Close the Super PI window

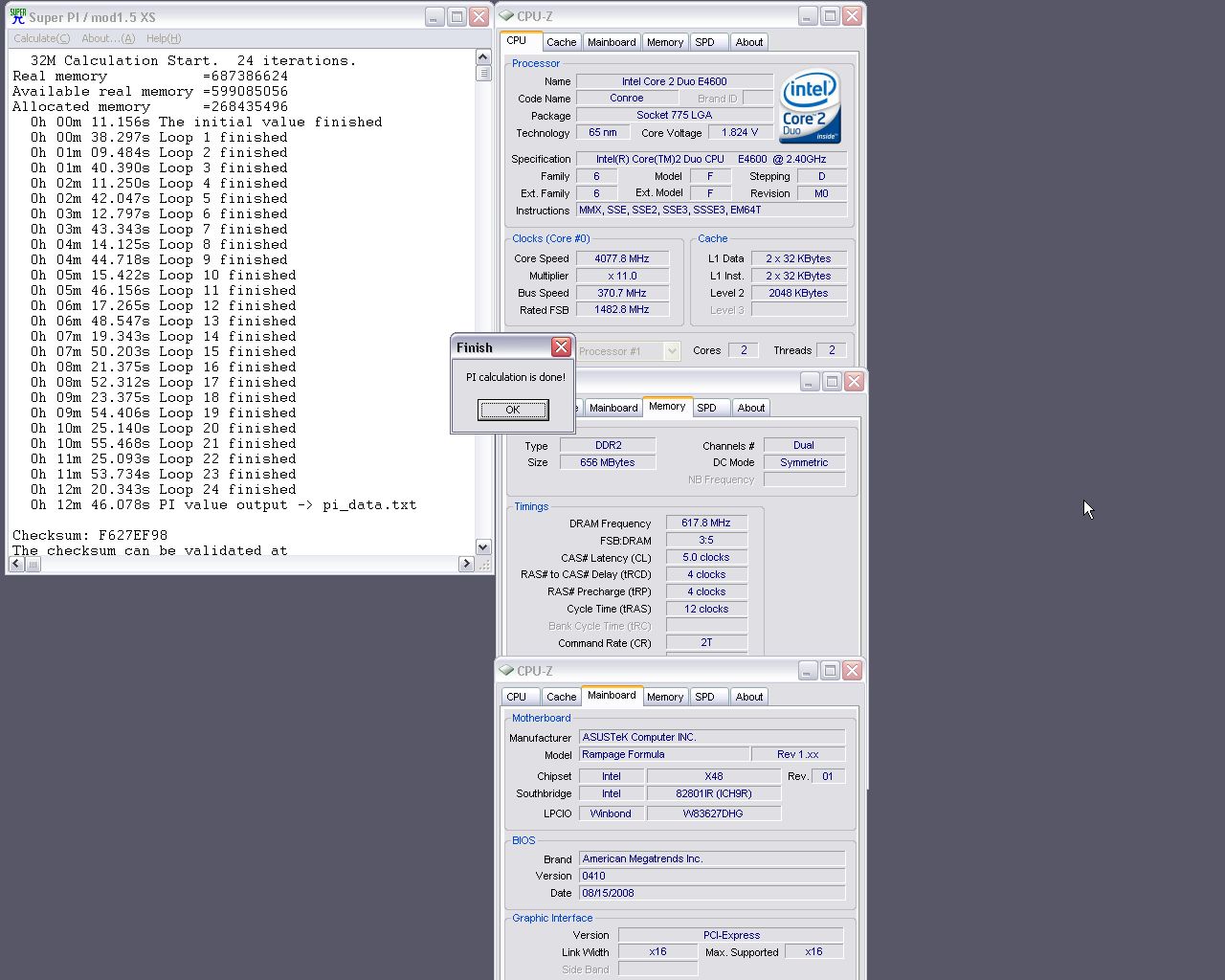tap(479, 17)
